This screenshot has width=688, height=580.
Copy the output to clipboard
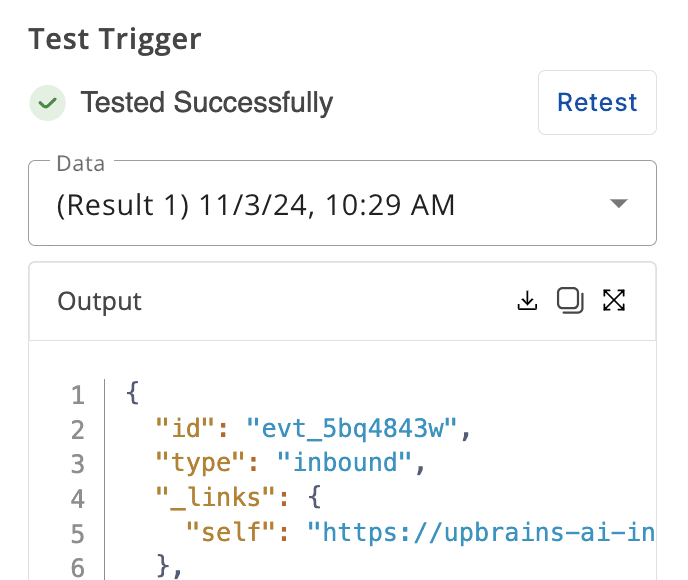pos(570,300)
